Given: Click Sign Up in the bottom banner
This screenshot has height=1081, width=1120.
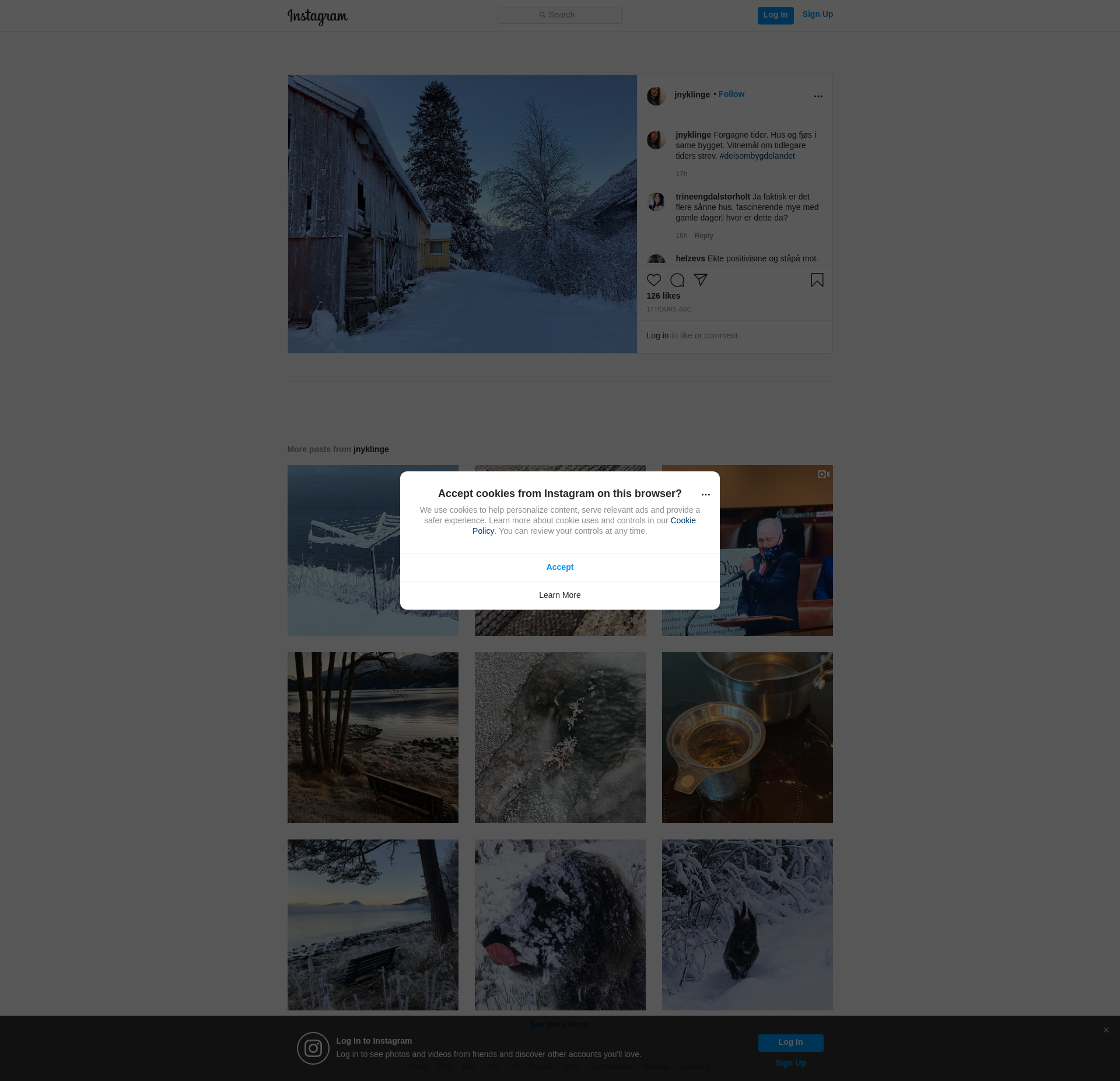Looking at the screenshot, I should point(790,1063).
